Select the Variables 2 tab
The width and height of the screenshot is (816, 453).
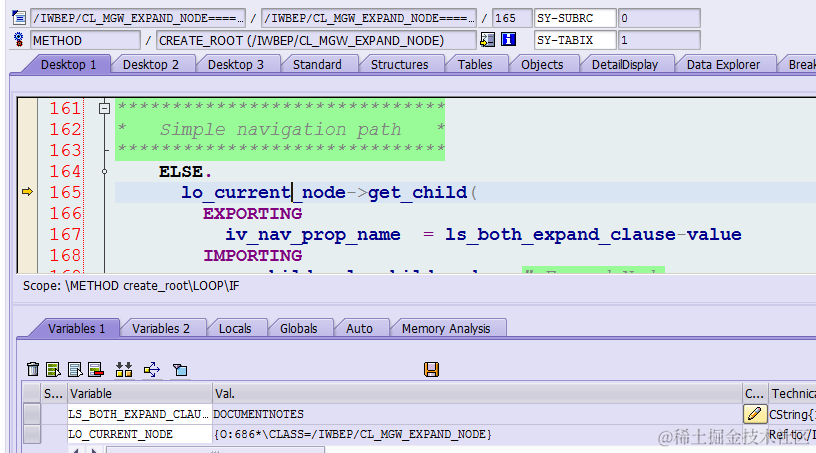pos(161,329)
